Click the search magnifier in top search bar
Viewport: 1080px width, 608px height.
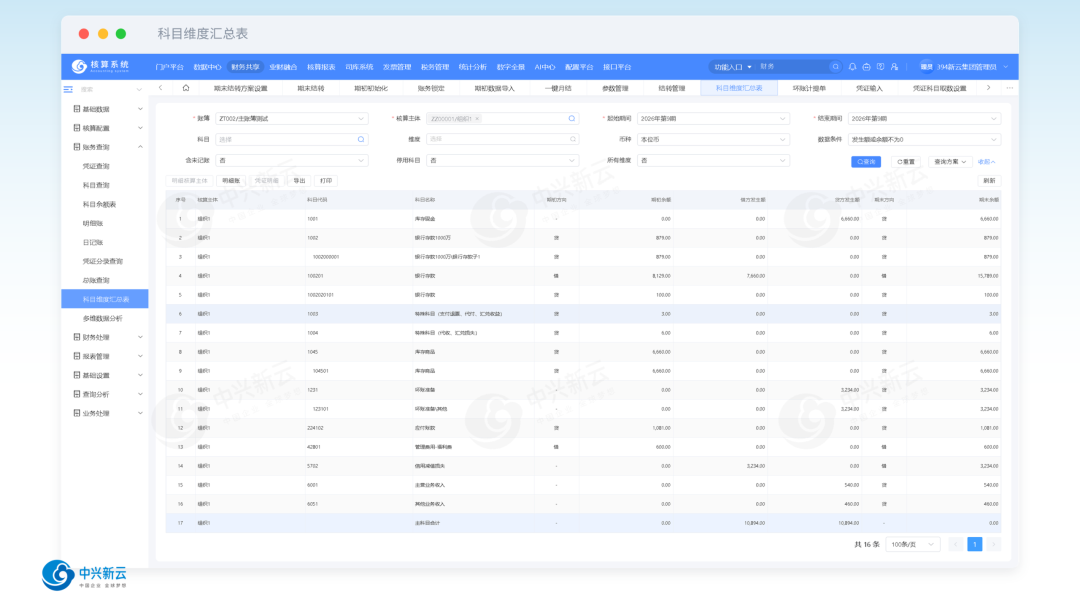[835, 67]
